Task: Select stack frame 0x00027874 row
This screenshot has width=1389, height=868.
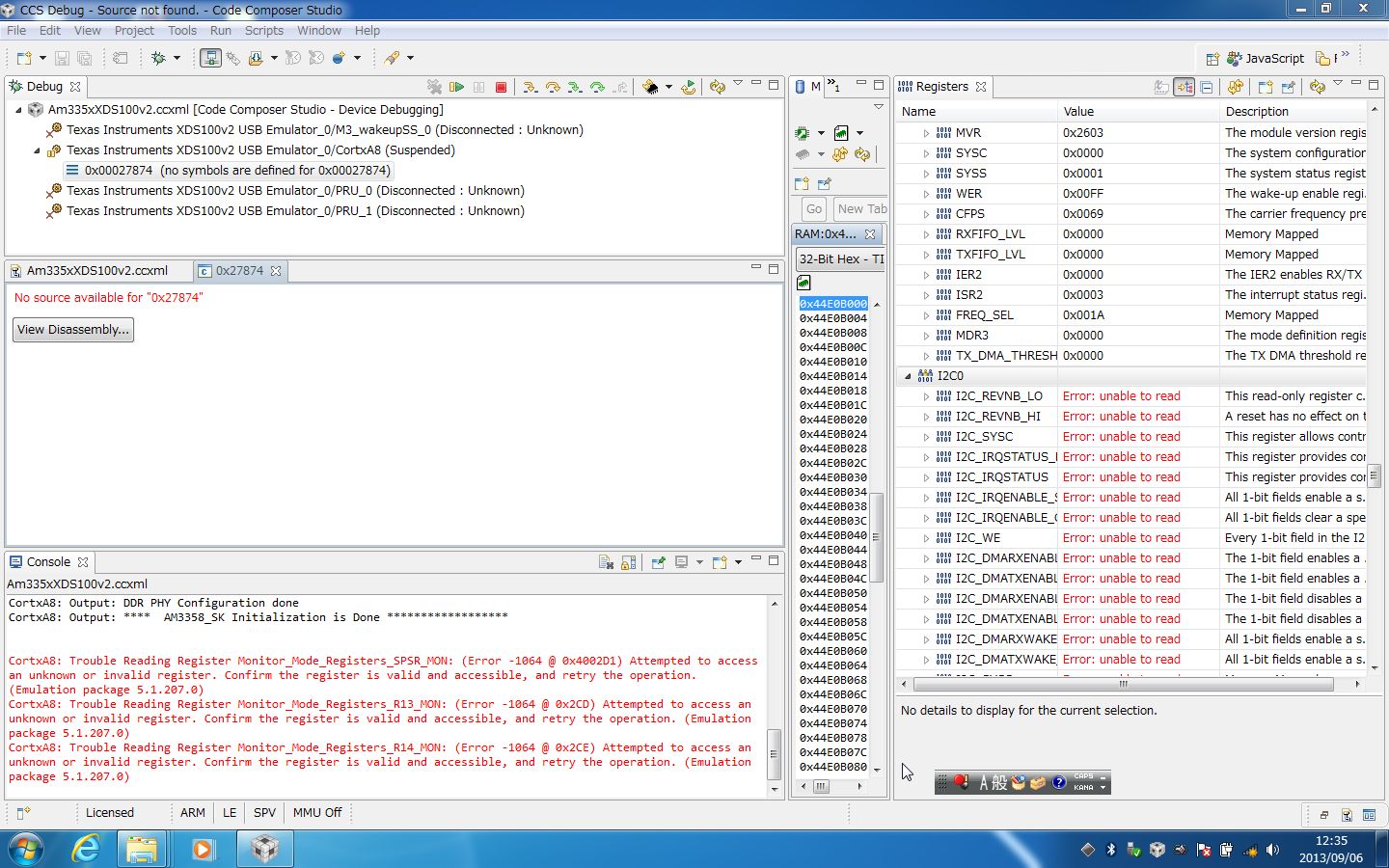Action: [x=229, y=171]
